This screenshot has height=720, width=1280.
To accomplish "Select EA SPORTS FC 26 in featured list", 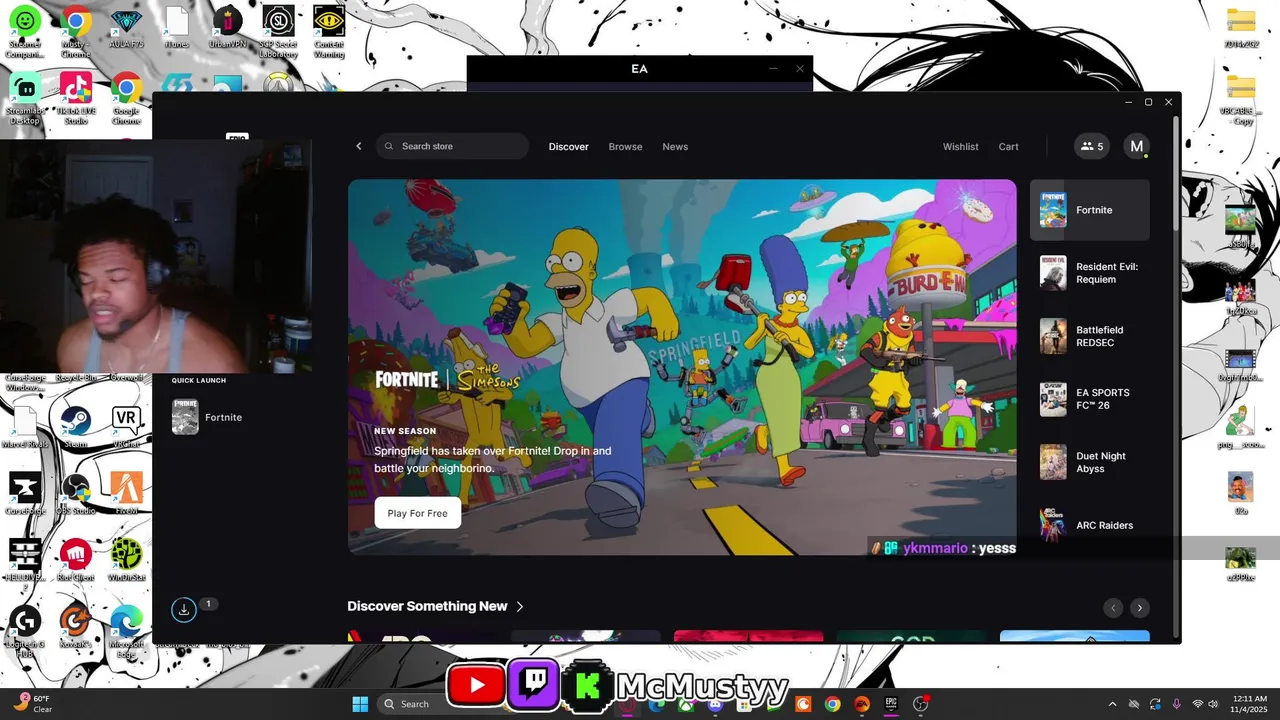I will (x=1090, y=399).
